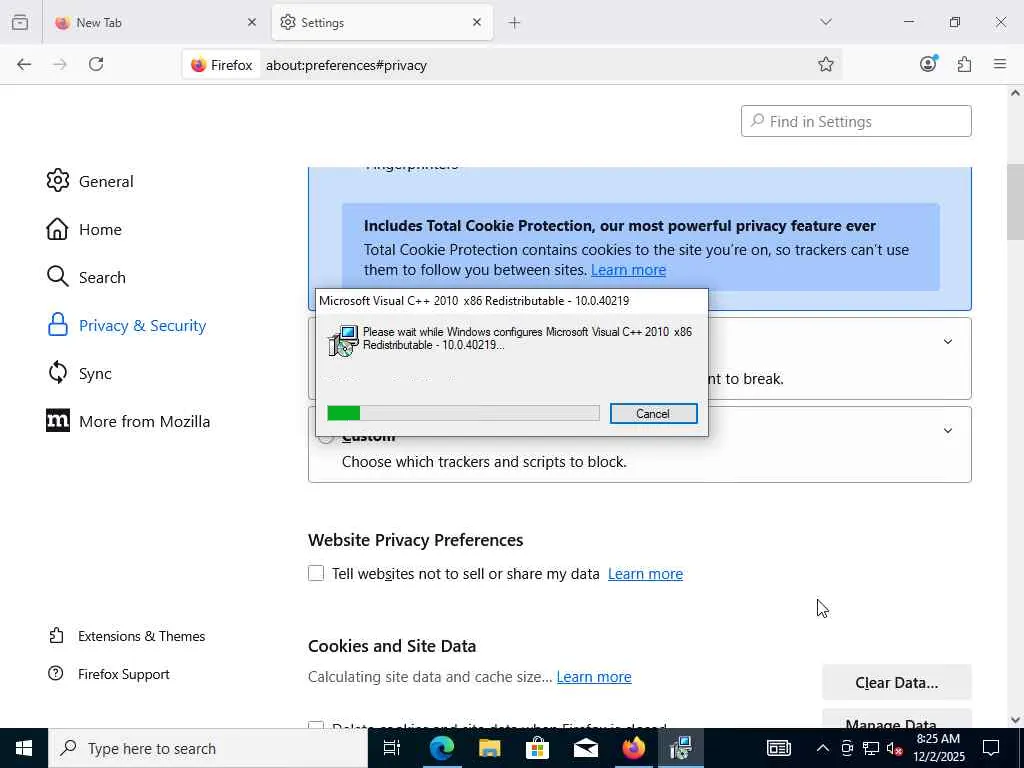This screenshot has width=1024, height=768.
Task: Go back with the back arrow
Action: click(x=24, y=64)
